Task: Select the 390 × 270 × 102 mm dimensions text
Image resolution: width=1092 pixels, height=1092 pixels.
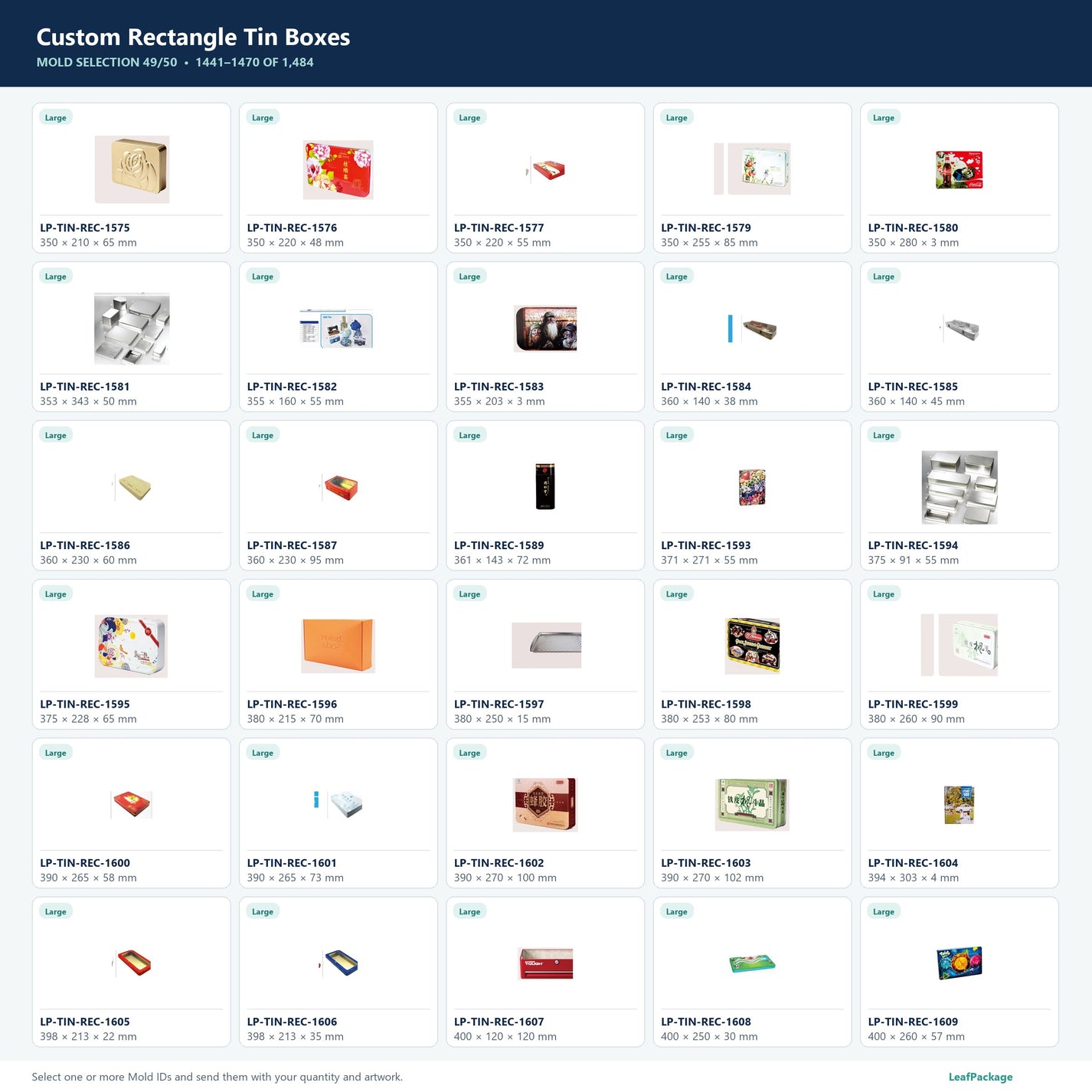Action: tap(712, 878)
